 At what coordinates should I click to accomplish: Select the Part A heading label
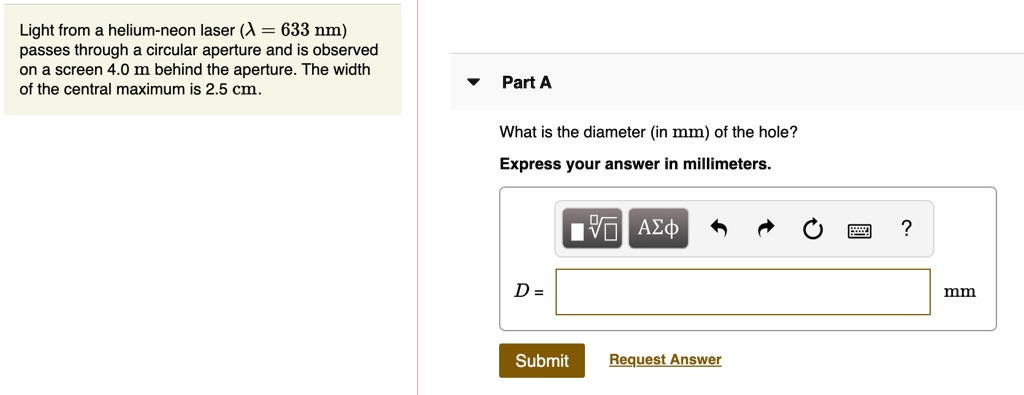pyautogui.click(x=526, y=83)
